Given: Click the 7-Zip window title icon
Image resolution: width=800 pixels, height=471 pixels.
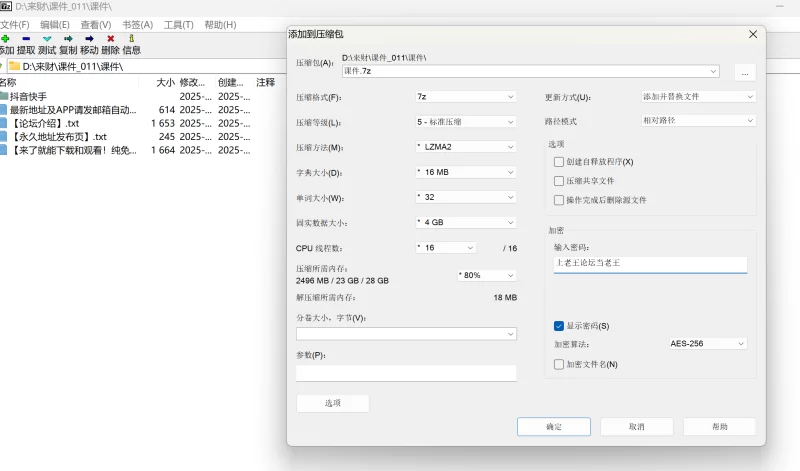Looking at the screenshot, I should 6,7.
